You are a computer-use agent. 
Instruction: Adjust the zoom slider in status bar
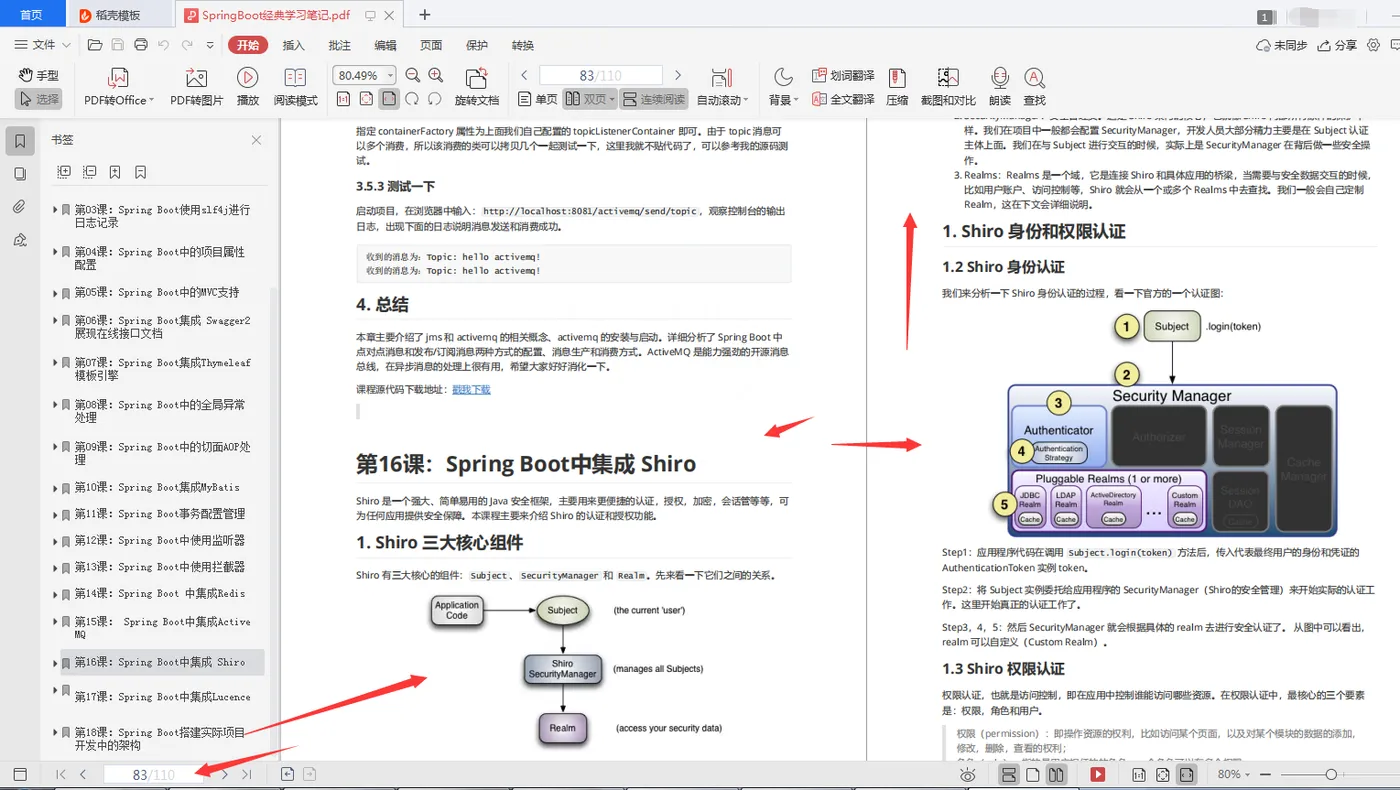coord(1331,774)
